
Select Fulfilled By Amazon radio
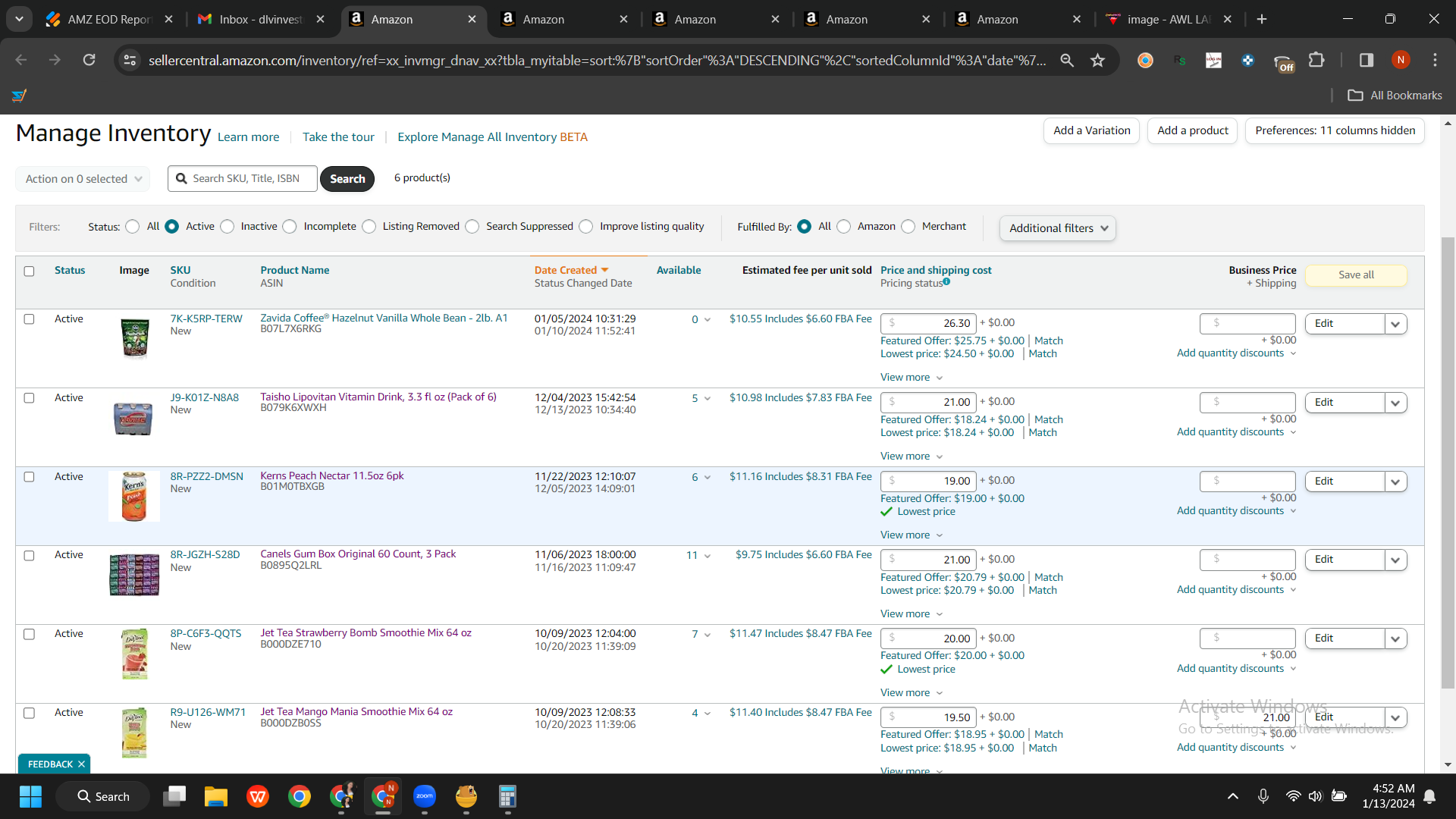pos(844,227)
